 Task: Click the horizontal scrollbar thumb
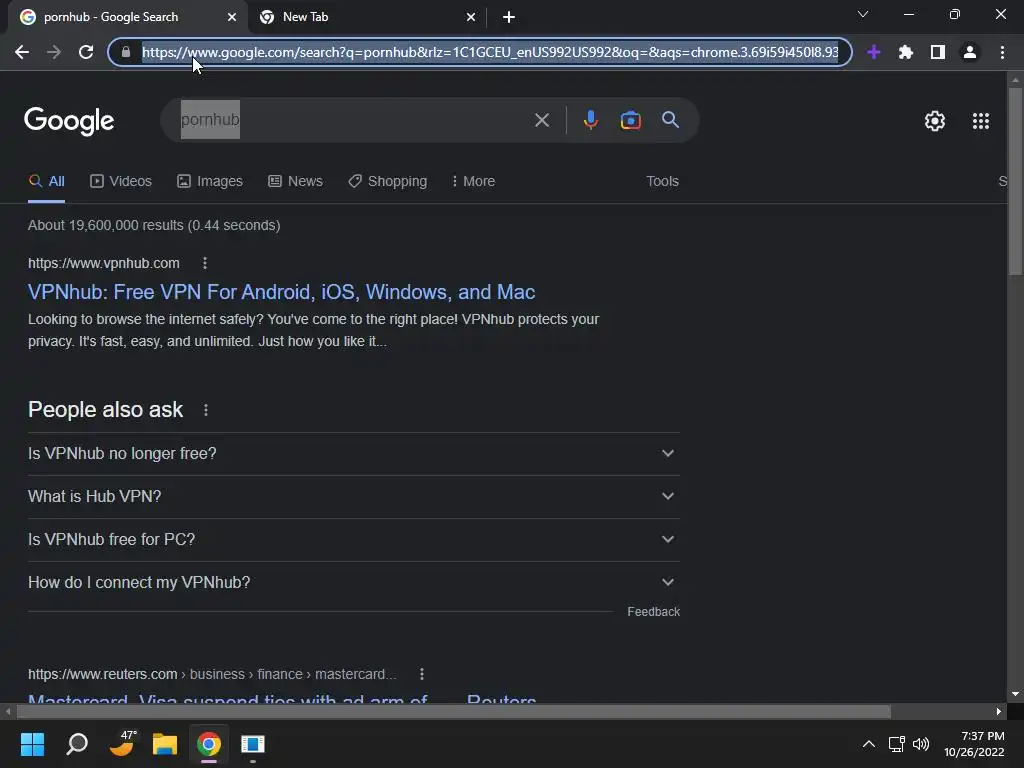453,711
